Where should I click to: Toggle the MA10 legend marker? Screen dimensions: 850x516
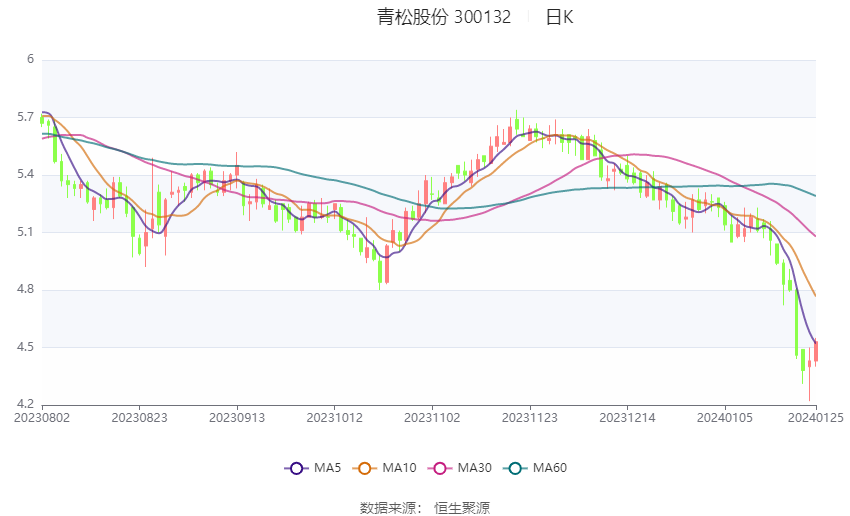364,468
